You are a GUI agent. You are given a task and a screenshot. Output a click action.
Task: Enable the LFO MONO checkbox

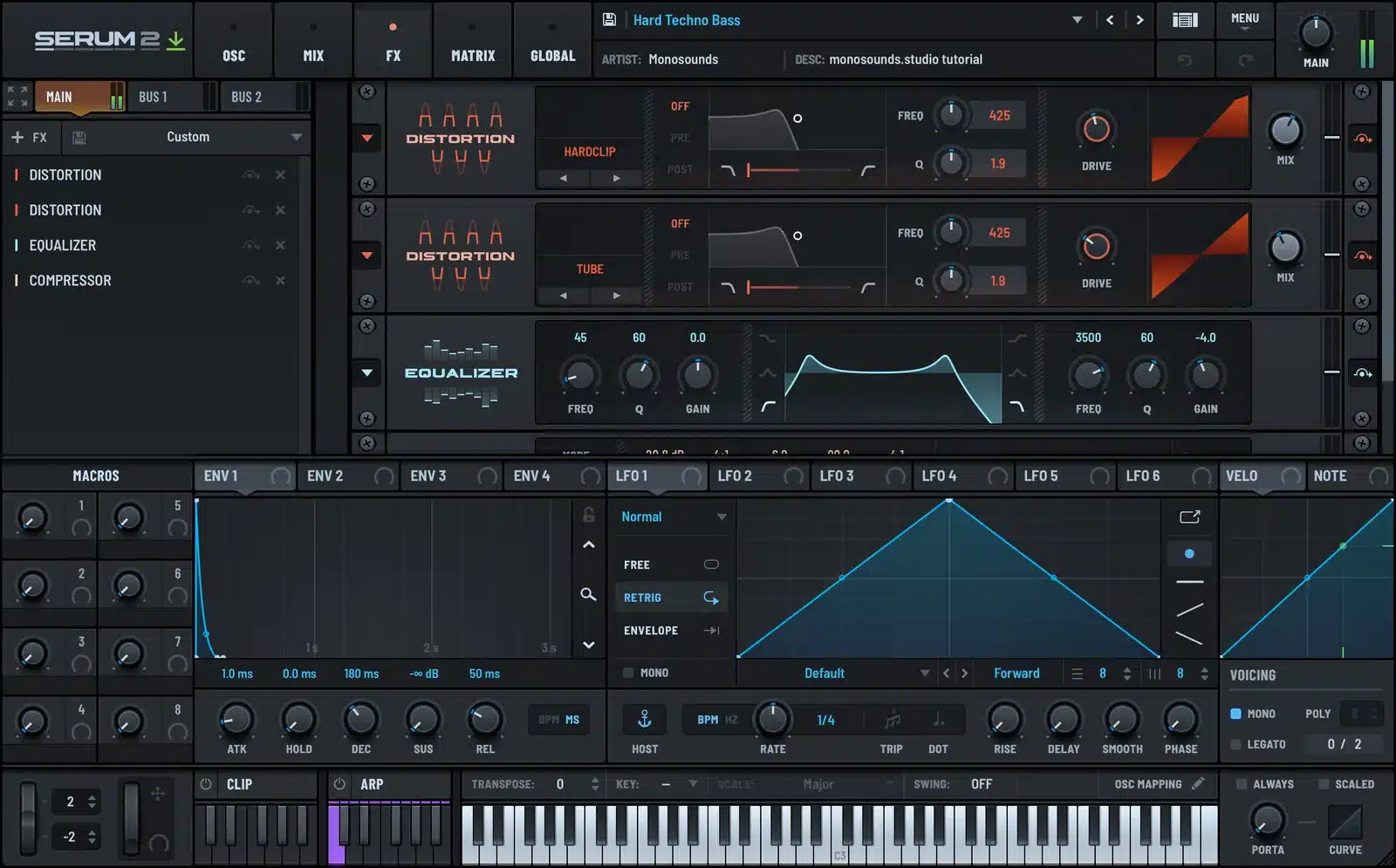click(x=628, y=673)
